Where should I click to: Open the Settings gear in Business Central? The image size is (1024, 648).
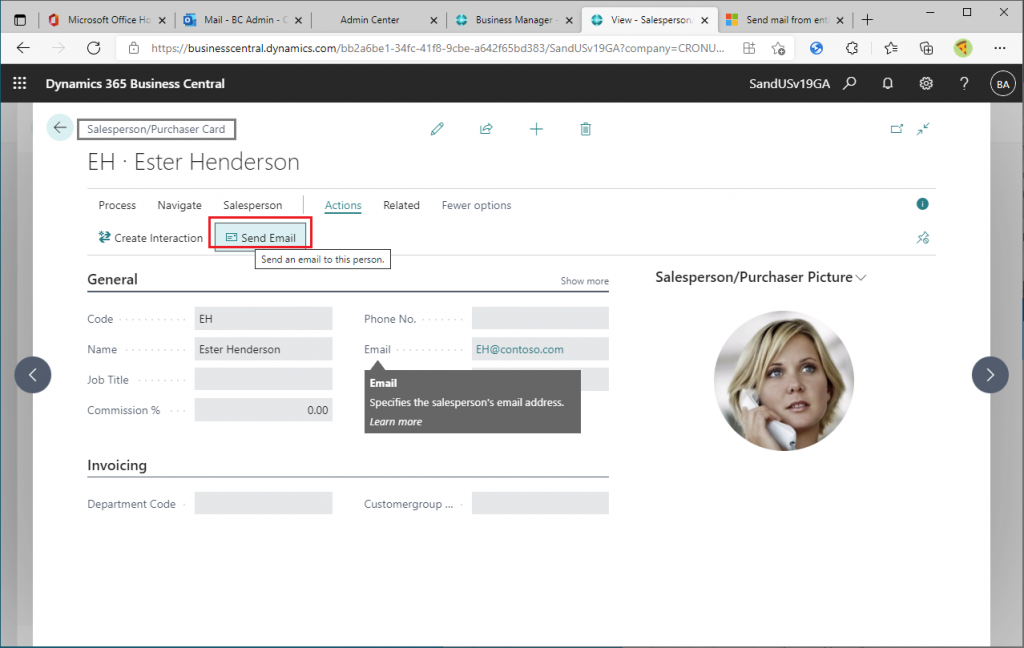[926, 83]
